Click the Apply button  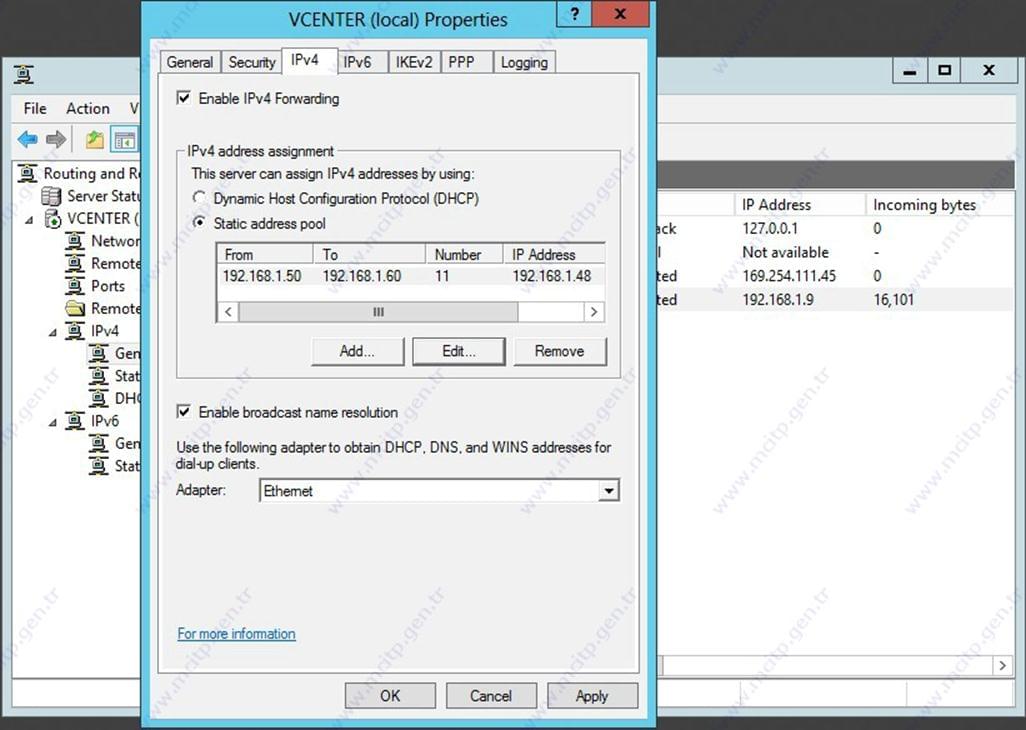[592, 695]
